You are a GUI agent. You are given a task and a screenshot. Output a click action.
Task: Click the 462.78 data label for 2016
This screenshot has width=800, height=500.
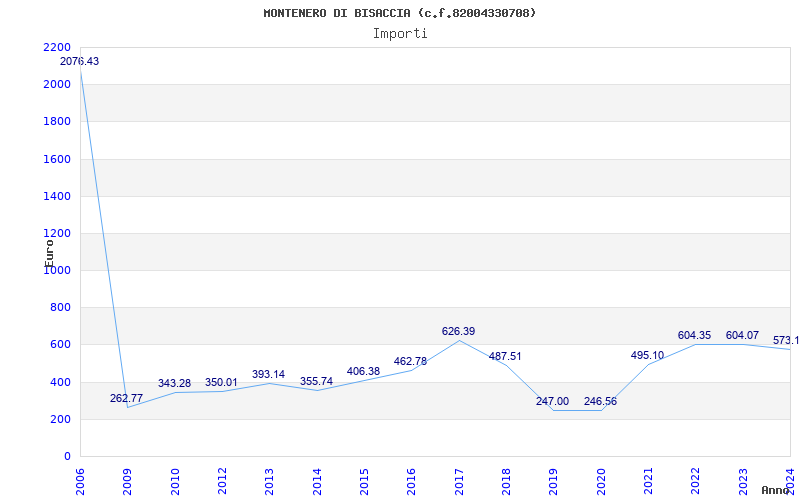pyautogui.click(x=410, y=361)
